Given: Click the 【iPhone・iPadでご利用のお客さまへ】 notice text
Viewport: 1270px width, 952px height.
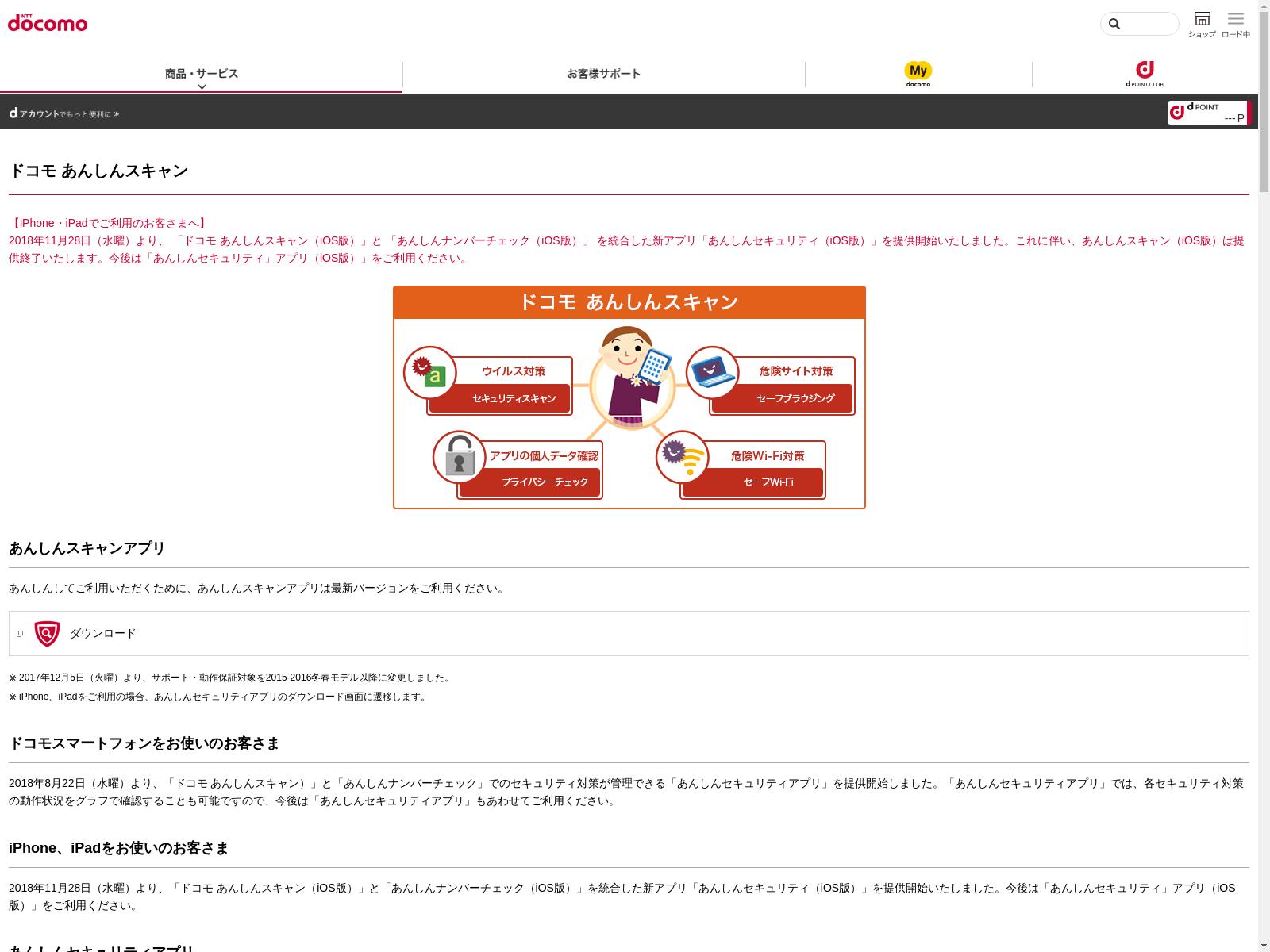Looking at the screenshot, I should tap(109, 223).
